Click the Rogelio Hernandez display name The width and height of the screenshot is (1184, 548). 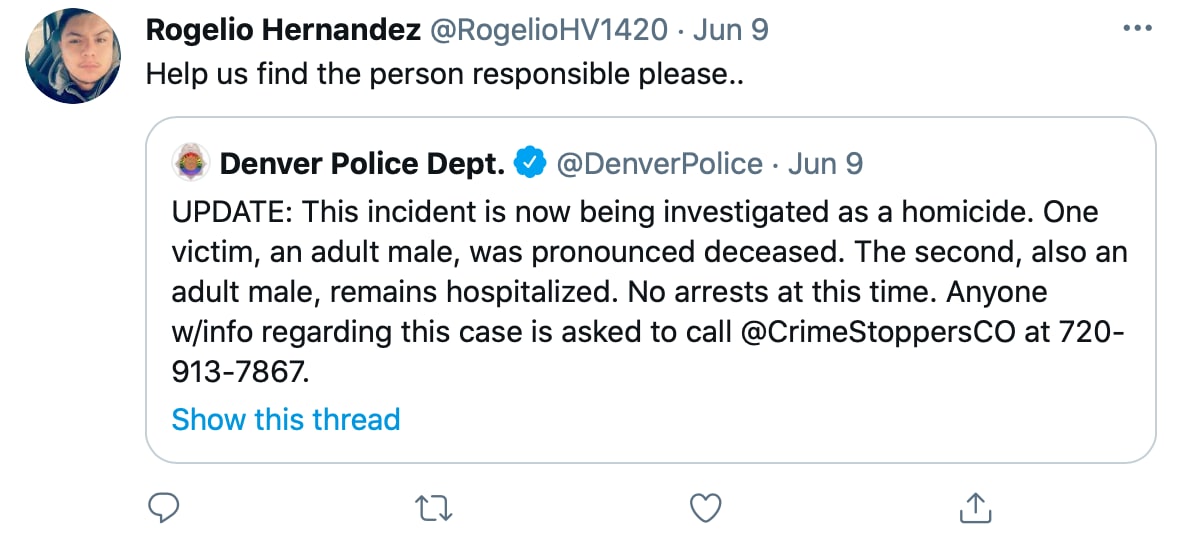click(x=282, y=30)
